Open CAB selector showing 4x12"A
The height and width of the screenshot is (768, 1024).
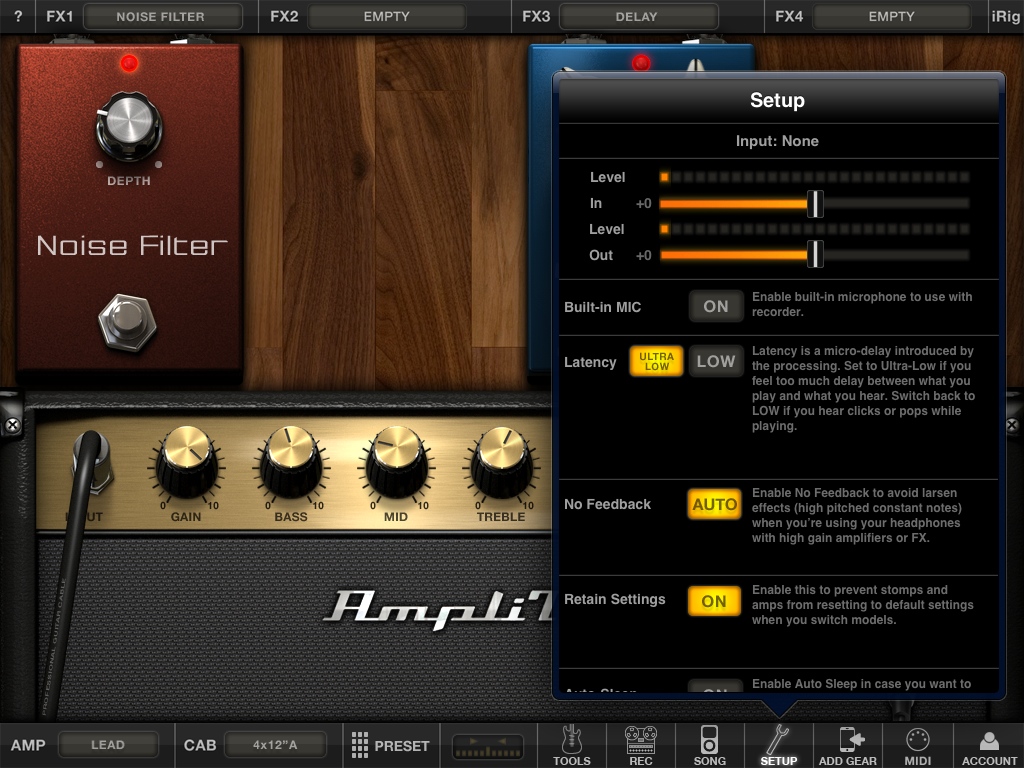[x=275, y=744]
